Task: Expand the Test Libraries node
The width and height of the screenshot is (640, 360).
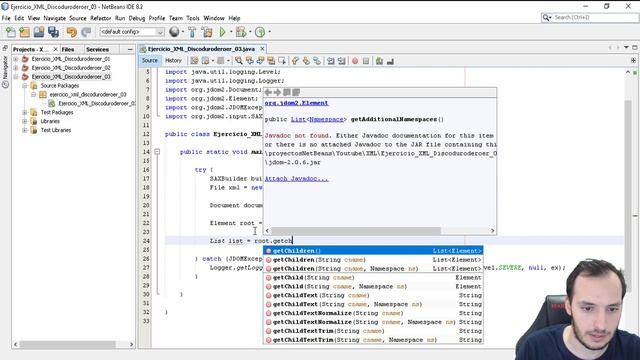Action: [25, 130]
